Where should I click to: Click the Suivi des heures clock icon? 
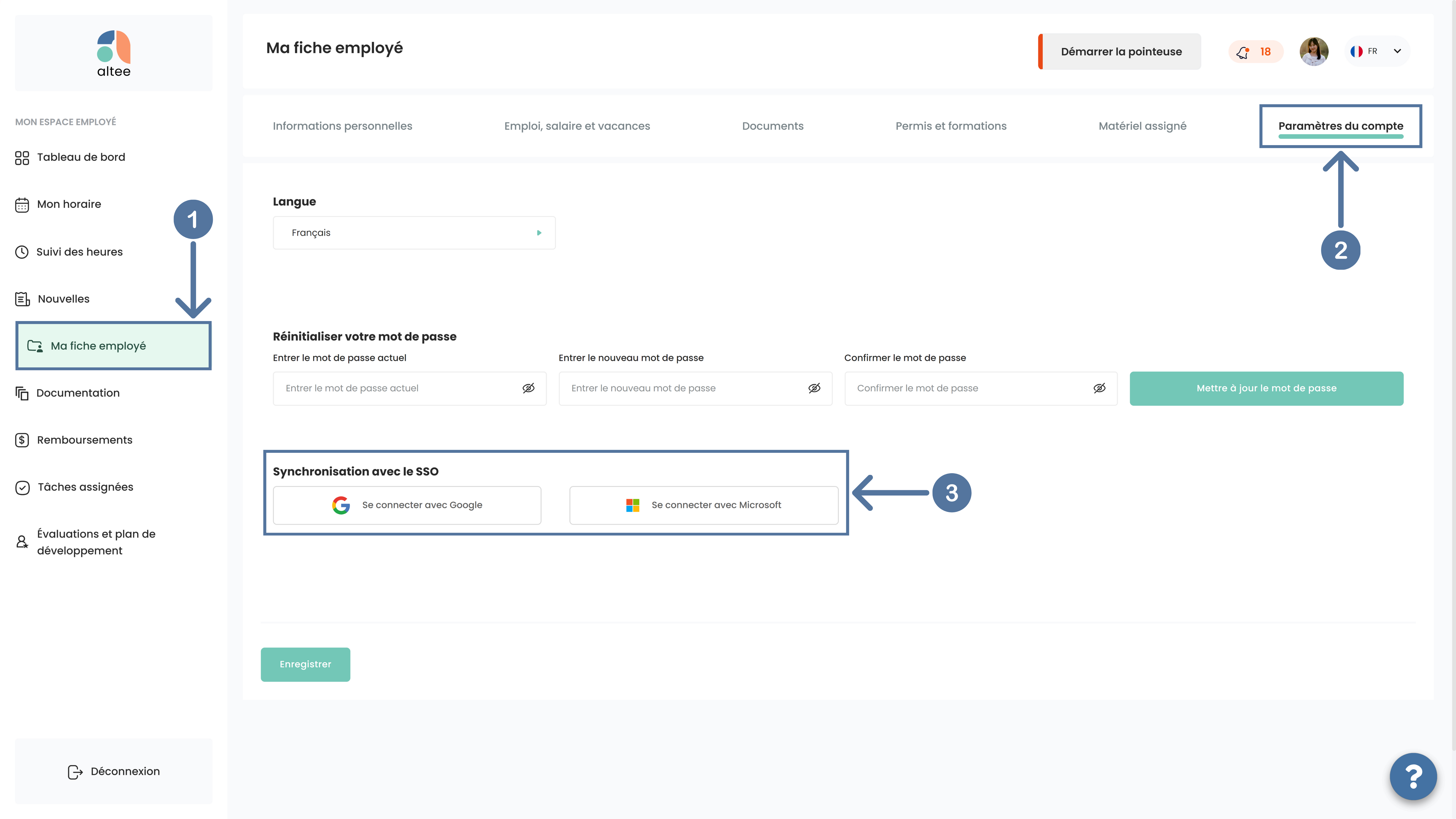[22, 252]
